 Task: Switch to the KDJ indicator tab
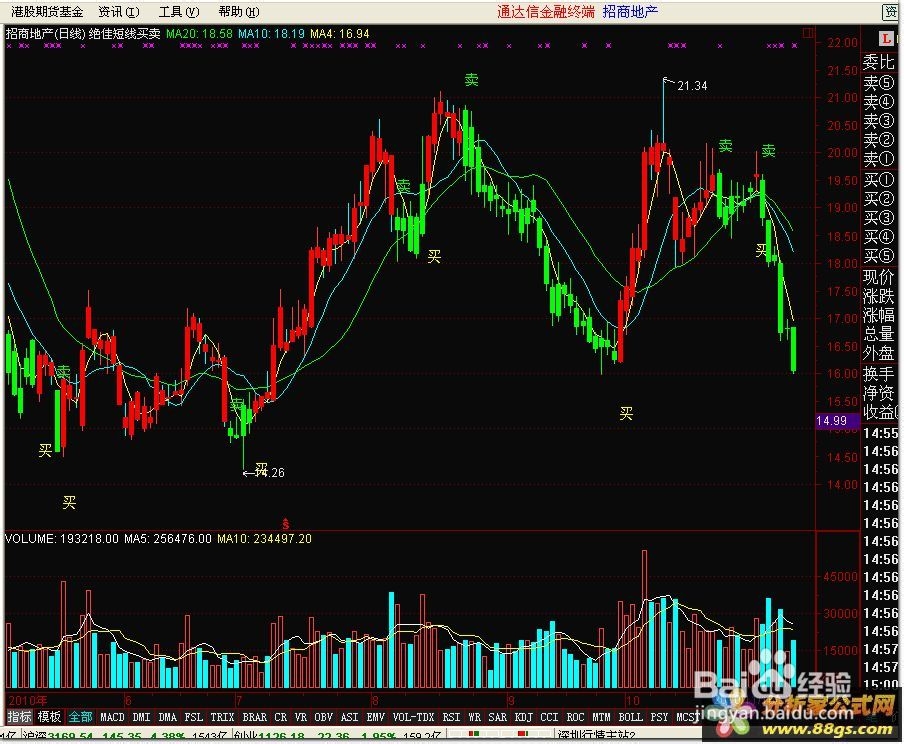pos(522,717)
